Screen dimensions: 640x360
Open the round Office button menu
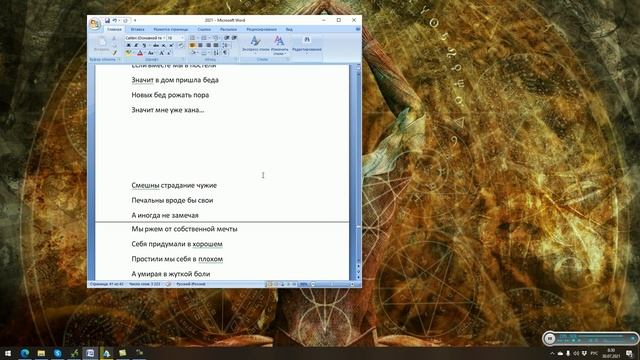(95, 24)
